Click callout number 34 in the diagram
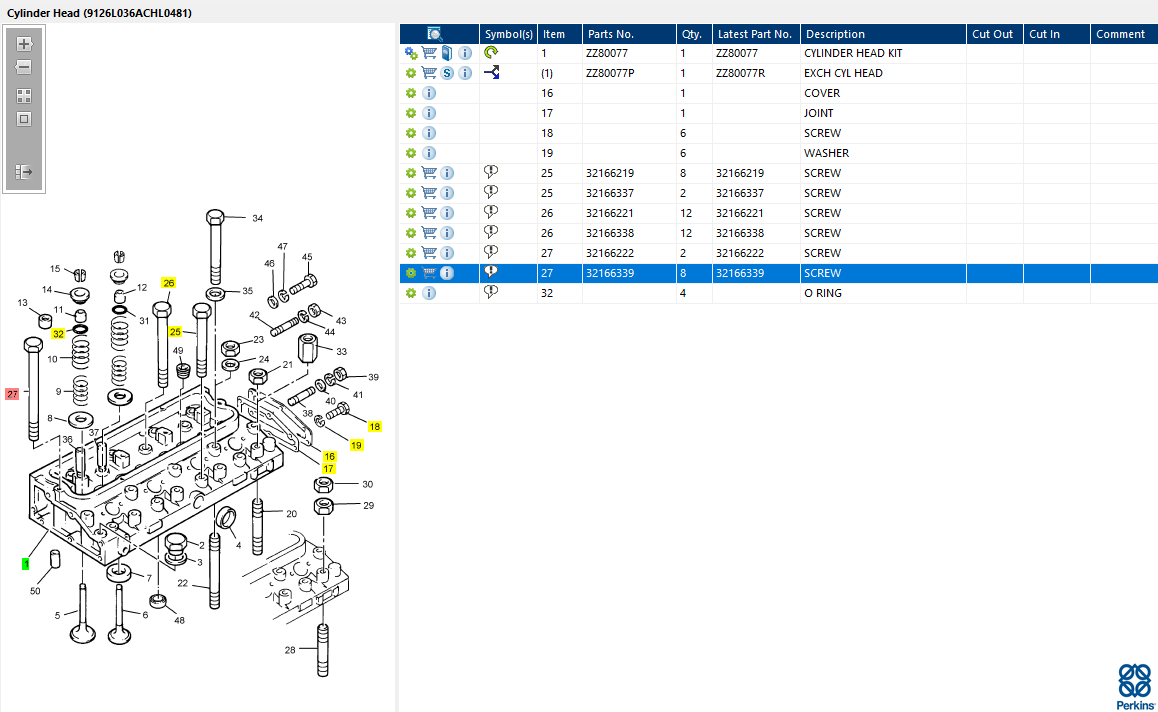This screenshot has height=712, width=1158. [257, 218]
